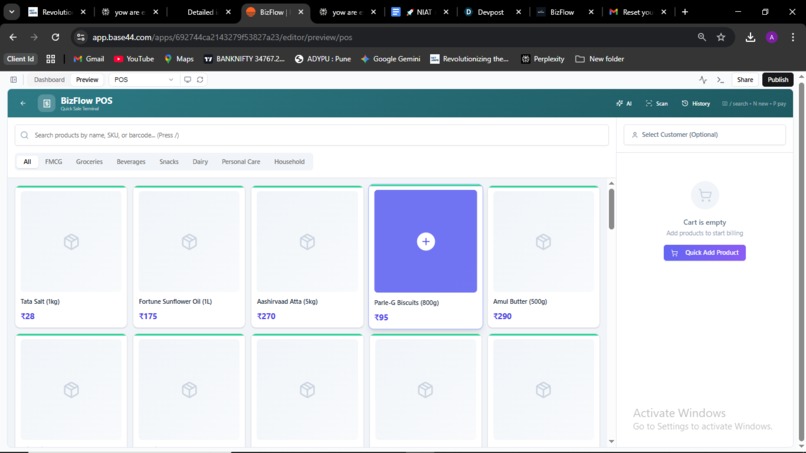Click the product list scrollbar thumb

coord(611,209)
